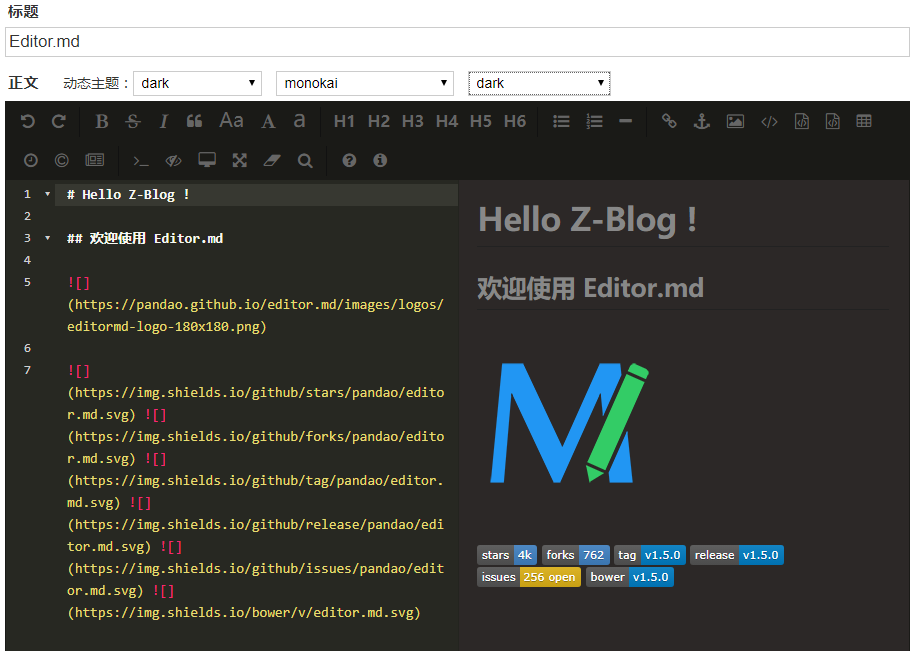Convert selection to lowercase with the a icon
923x651 pixels.
(x=299, y=121)
